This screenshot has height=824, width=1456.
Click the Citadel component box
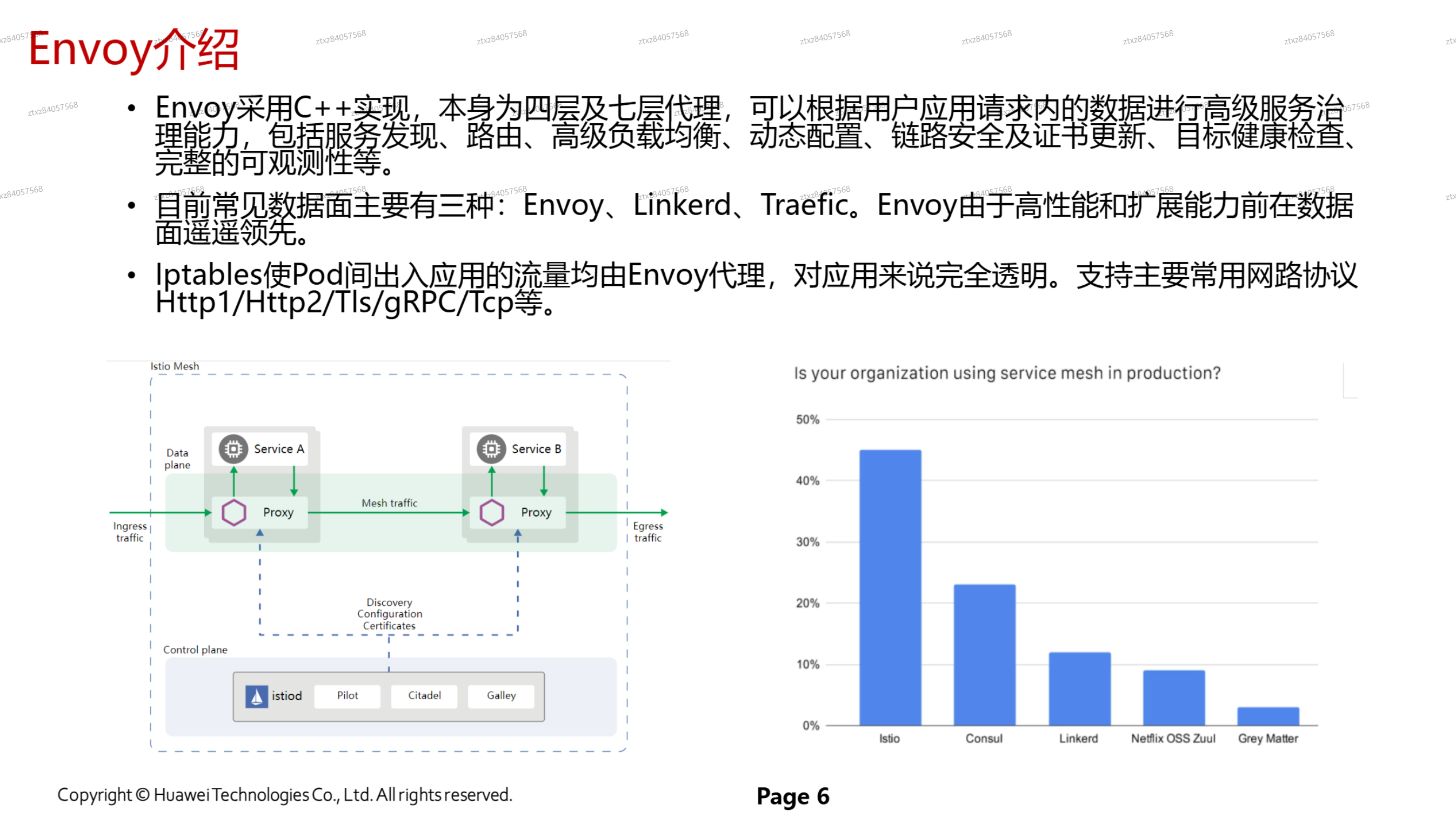tap(424, 695)
